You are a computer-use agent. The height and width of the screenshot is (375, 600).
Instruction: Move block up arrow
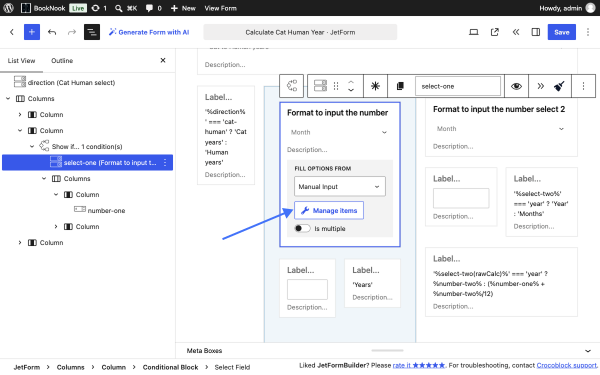351,82
